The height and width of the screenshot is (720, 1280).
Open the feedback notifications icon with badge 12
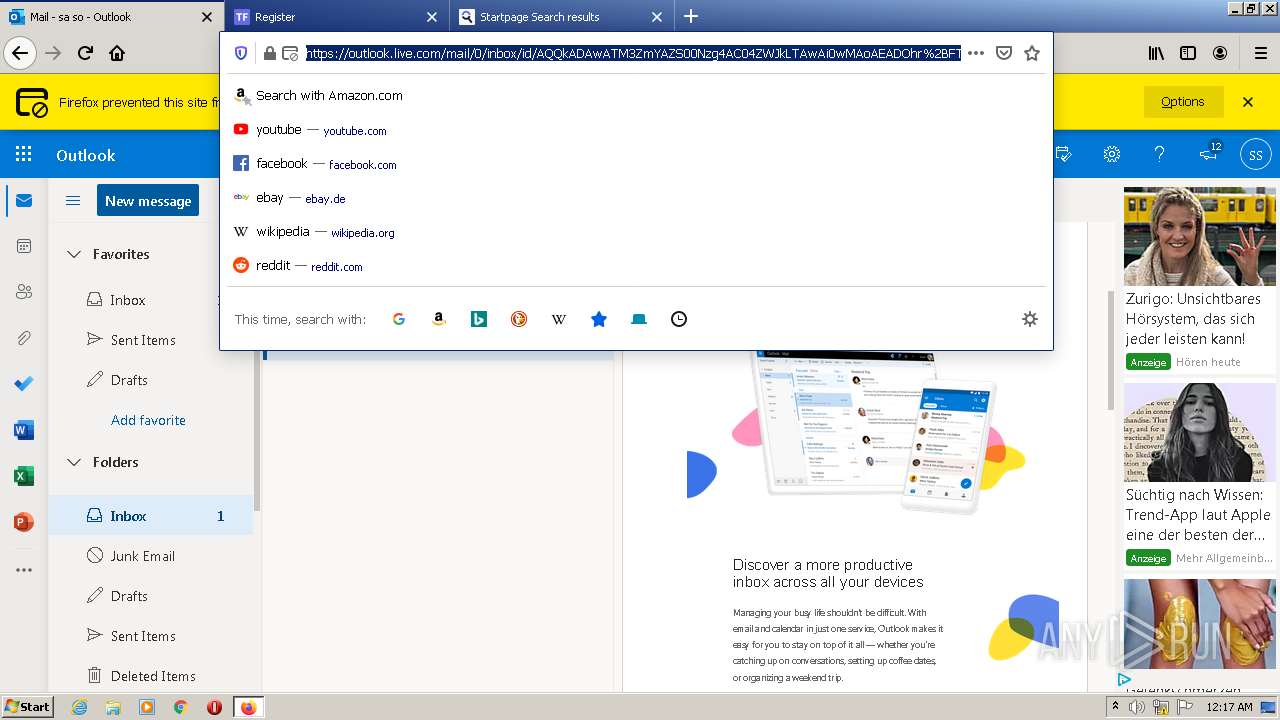(x=1210, y=153)
